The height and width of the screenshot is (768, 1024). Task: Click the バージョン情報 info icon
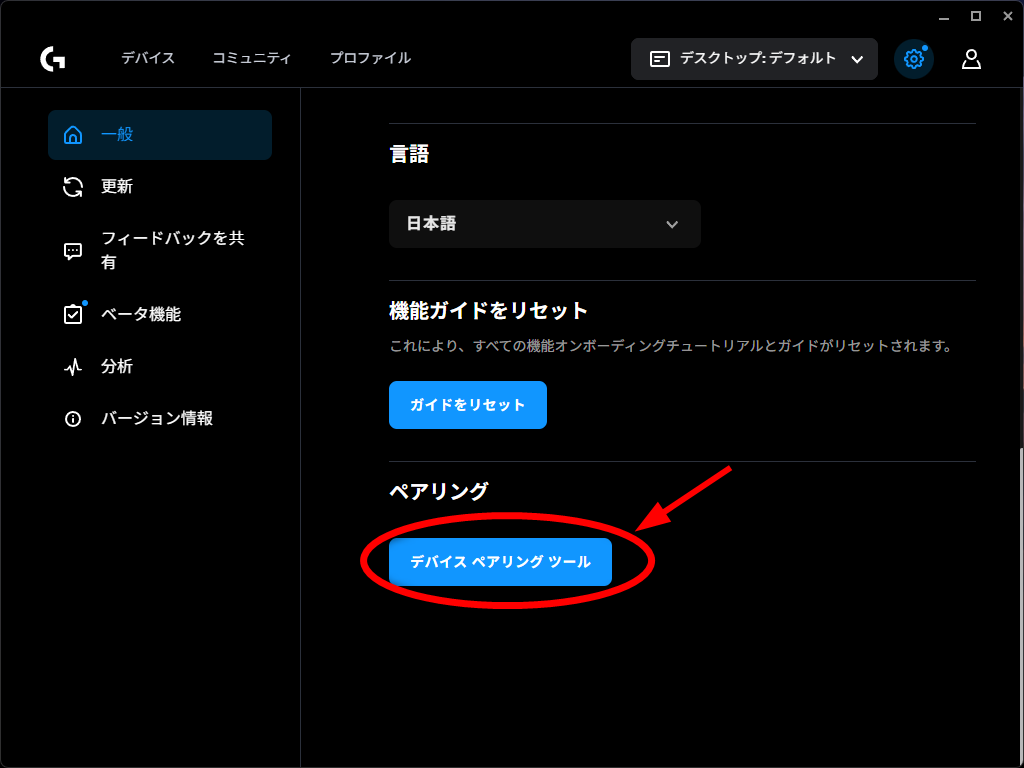(x=73, y=419)
